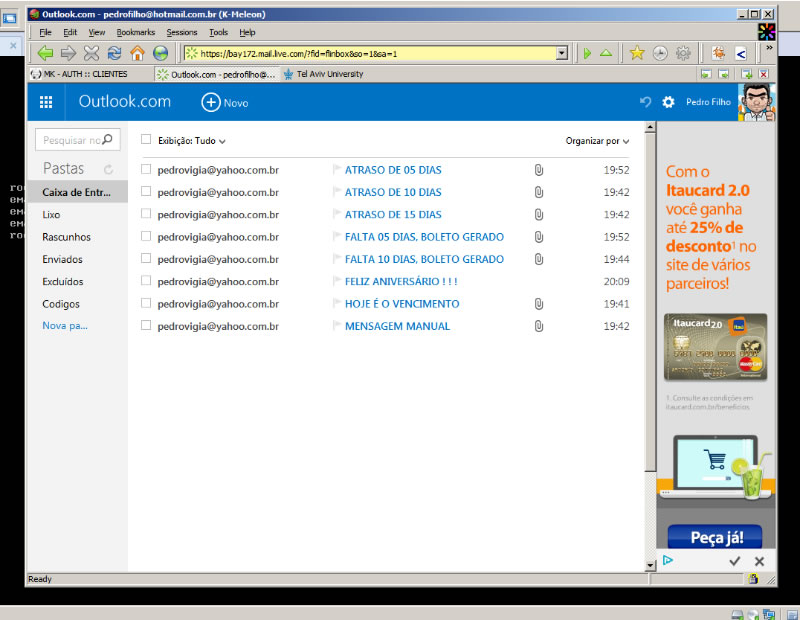Reload the page using refresh icon
The width and height of the screenshot is (800, 620).
click(114, 53)
